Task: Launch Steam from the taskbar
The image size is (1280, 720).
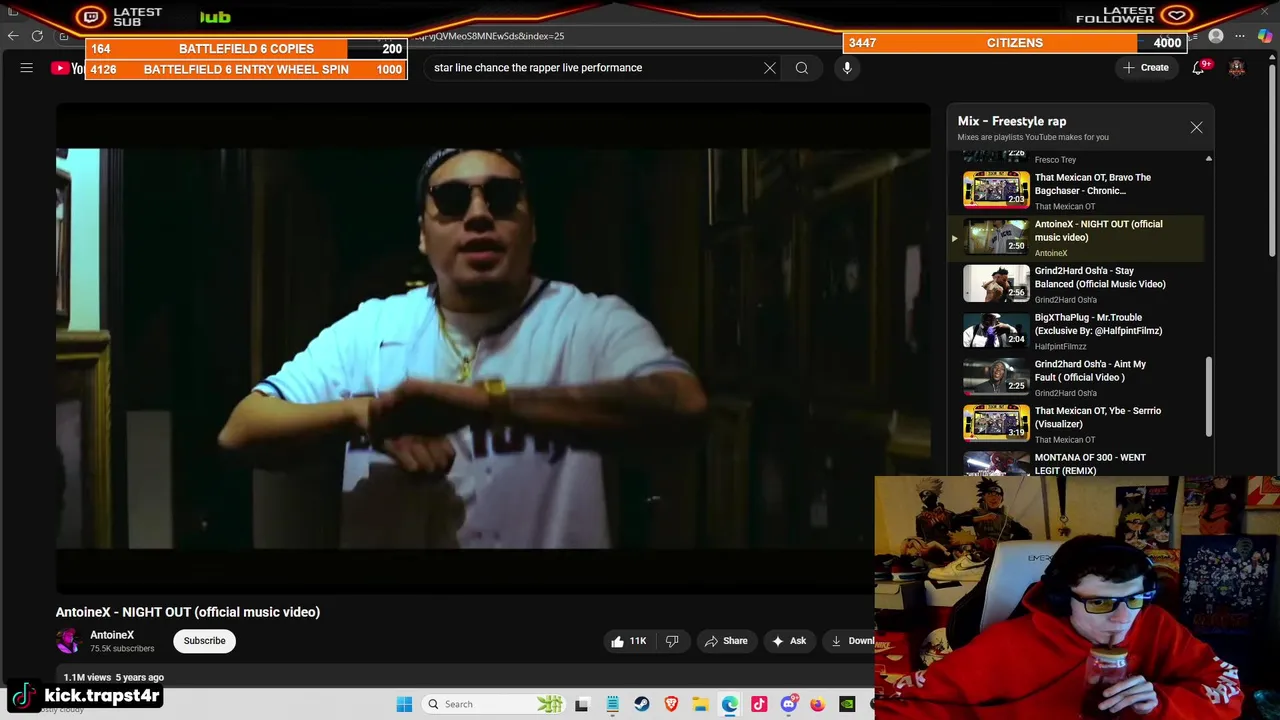Action: pos(641,704)
